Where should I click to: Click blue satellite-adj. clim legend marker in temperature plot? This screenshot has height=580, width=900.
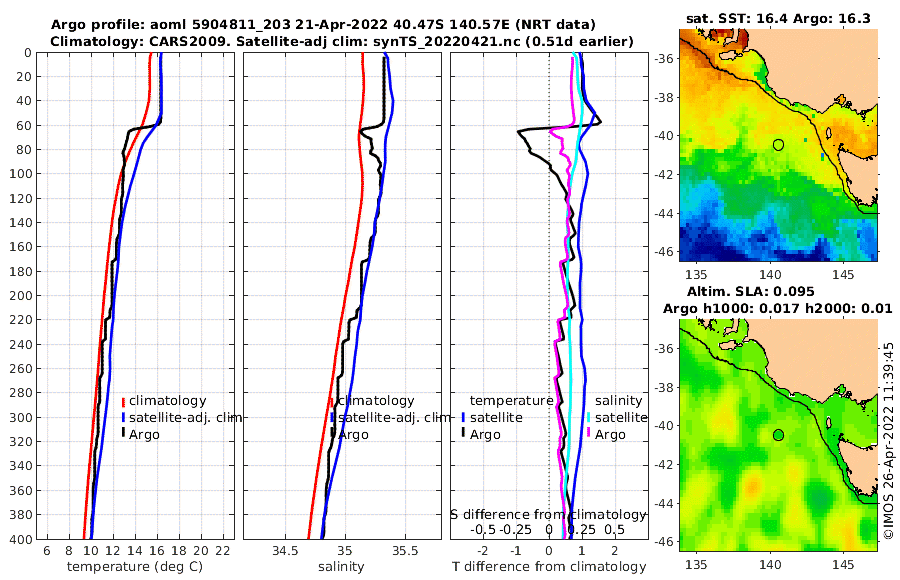[123, 417]
